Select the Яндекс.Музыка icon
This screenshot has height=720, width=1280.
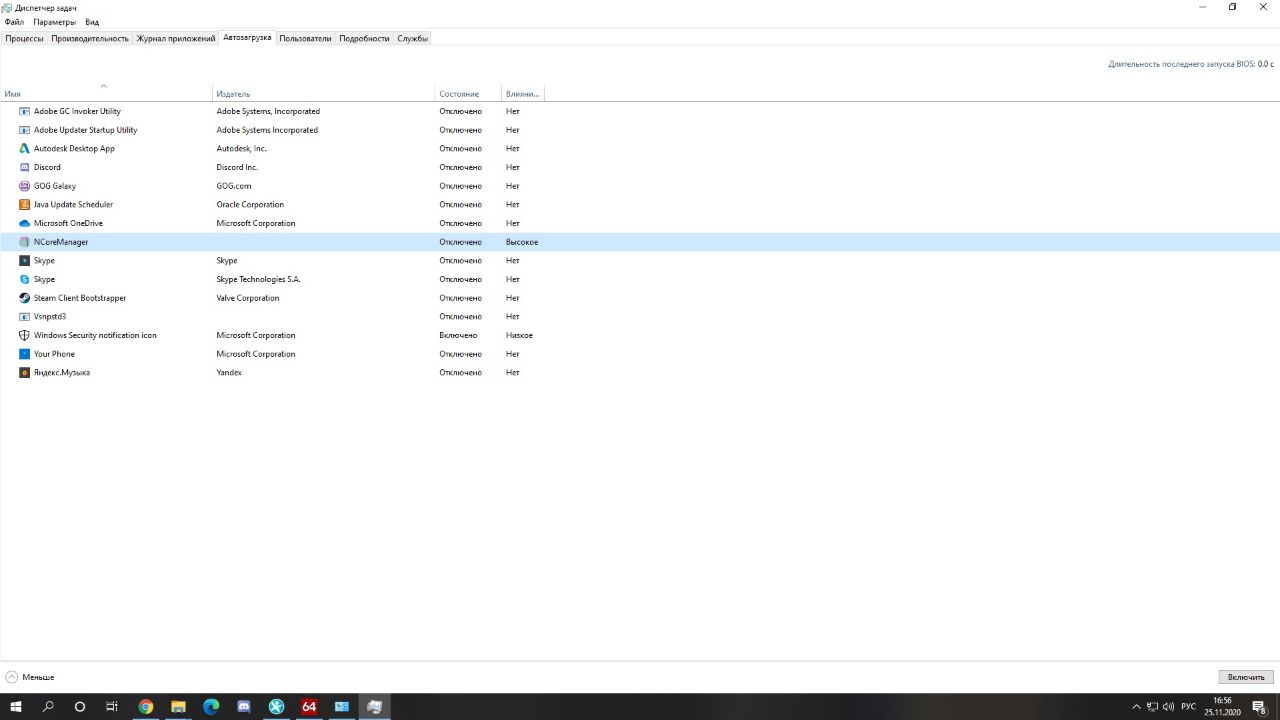pos(25,373)
